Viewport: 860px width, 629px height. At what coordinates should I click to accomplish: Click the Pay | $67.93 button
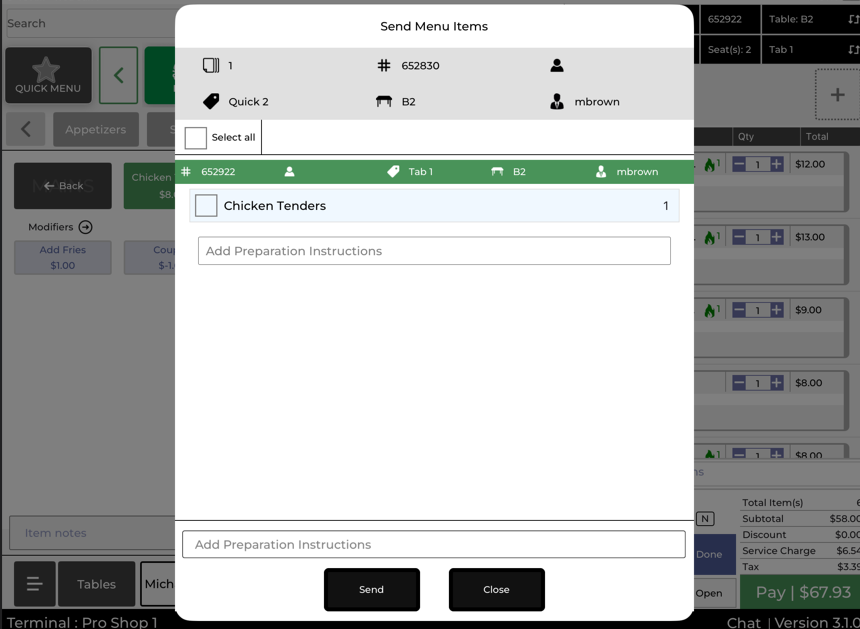[800, 592]
